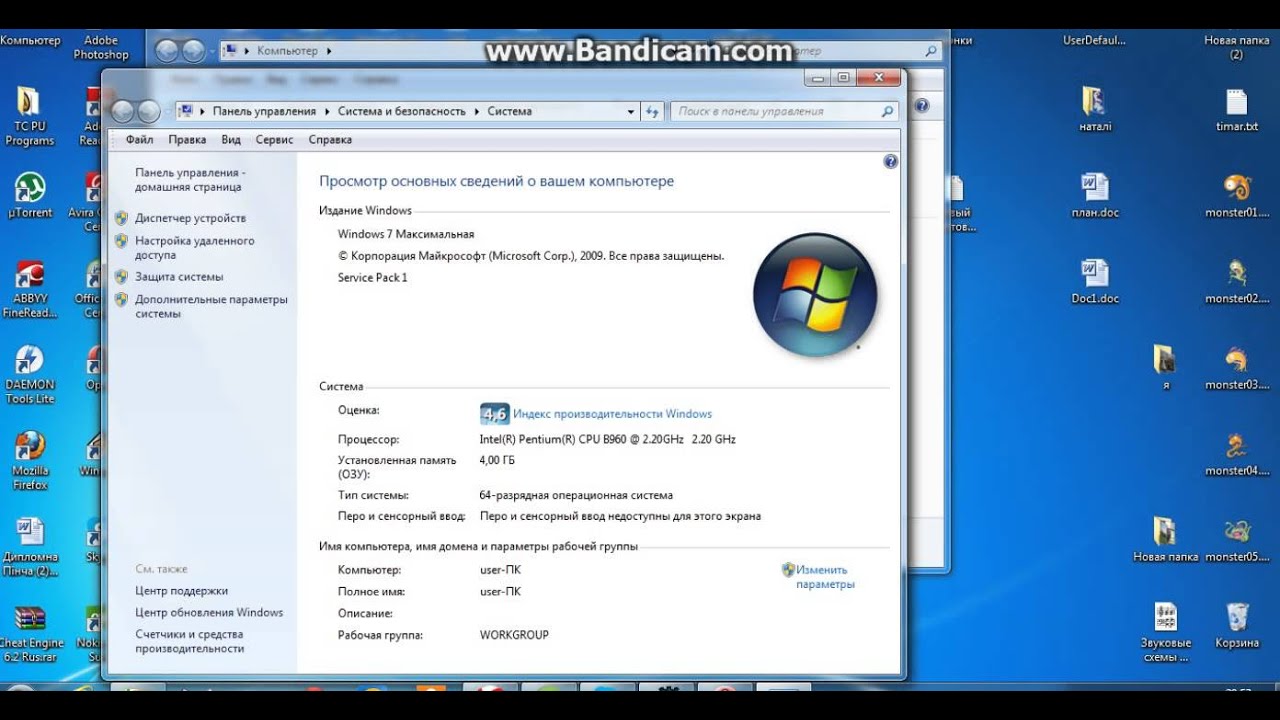Open the Сервис menu
This screenshot has width=1280, height=720.
(x=274, y=140)
